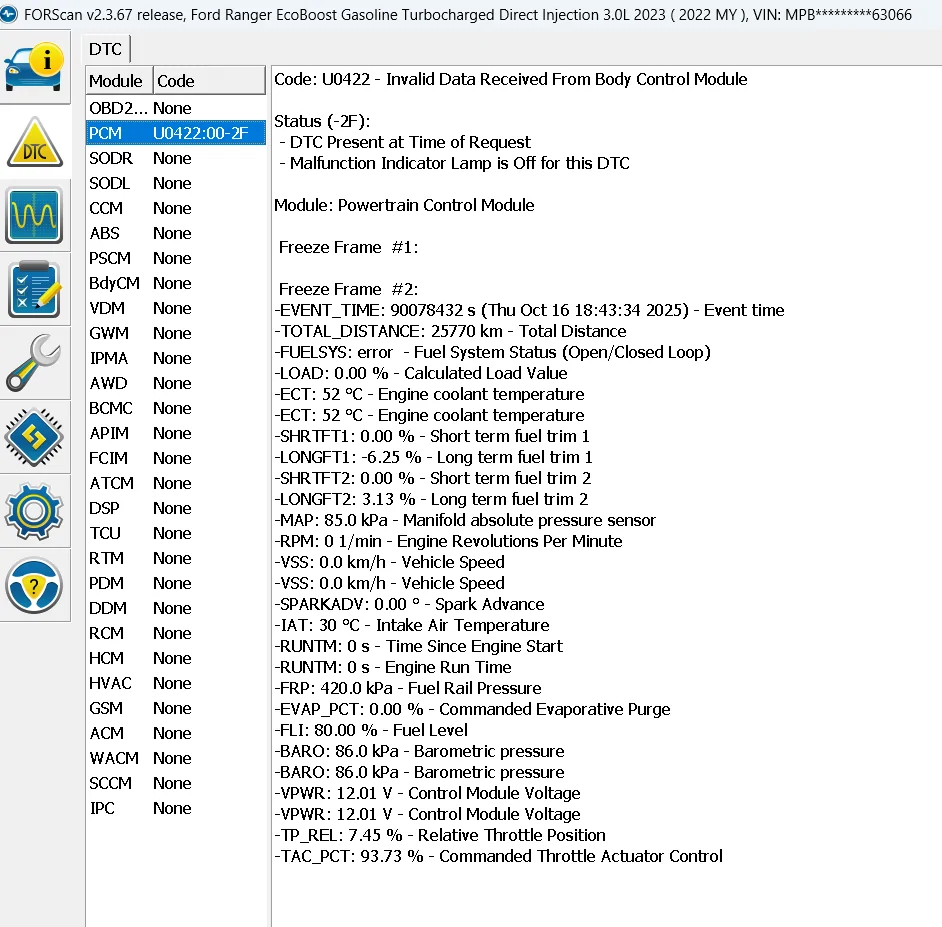Open the wrench service functions section
942x927 pixels.
(35, 363)
